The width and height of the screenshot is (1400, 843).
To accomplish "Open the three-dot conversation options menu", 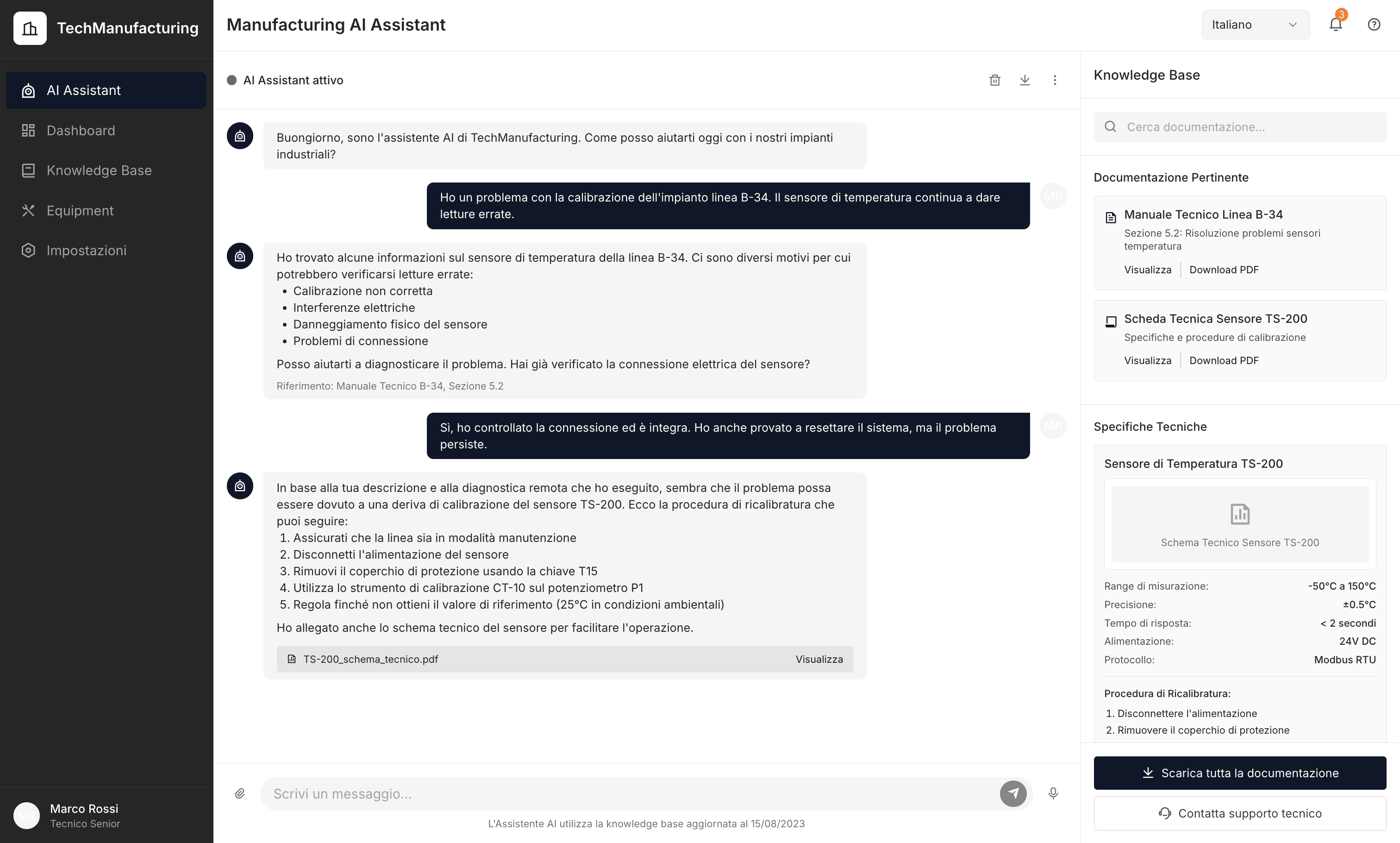I will 1055,80.
